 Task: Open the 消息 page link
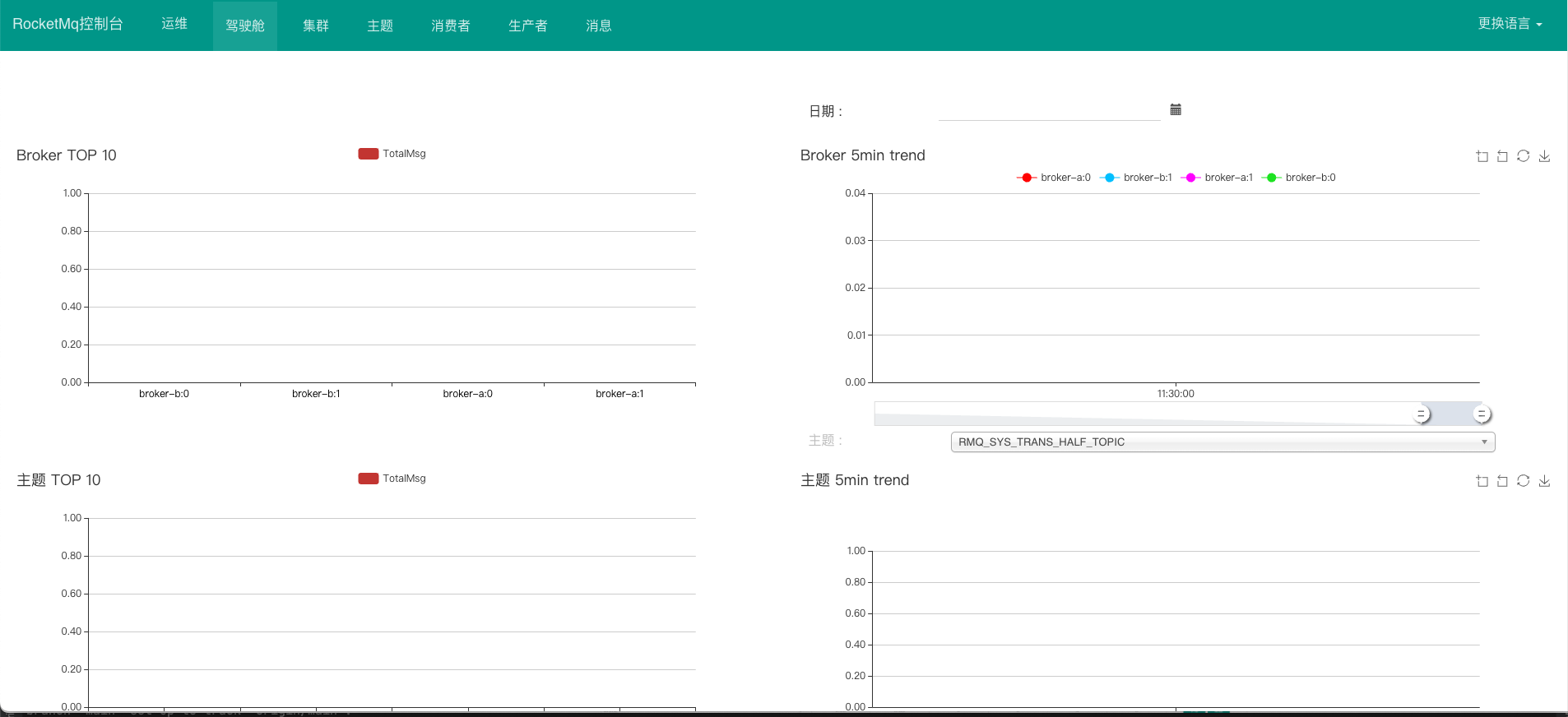point(598,25)
